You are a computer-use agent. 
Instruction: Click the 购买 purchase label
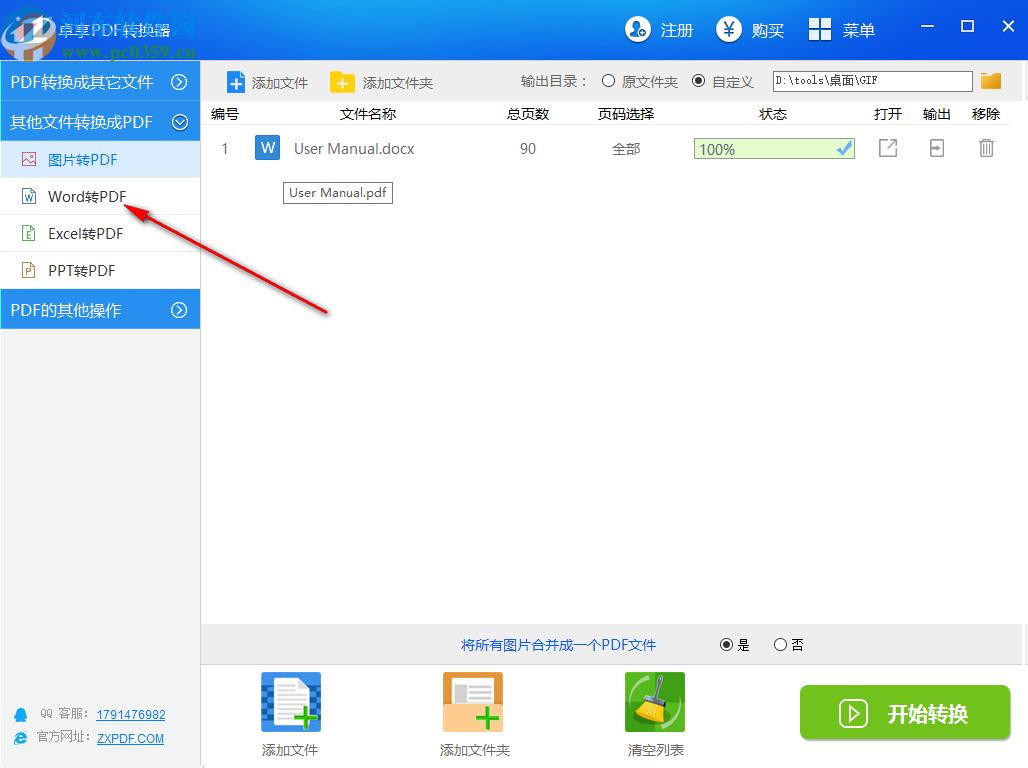click(x=768, y=30)
